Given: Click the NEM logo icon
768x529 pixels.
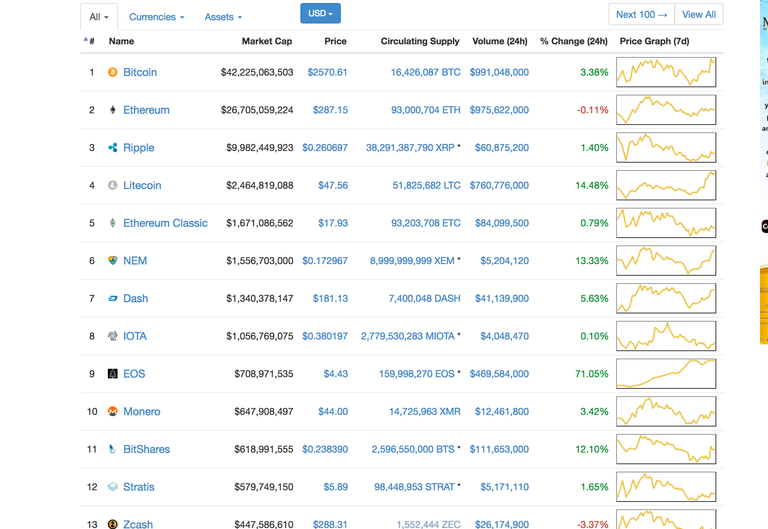Looking at the screenshot, I should [113, 261].
